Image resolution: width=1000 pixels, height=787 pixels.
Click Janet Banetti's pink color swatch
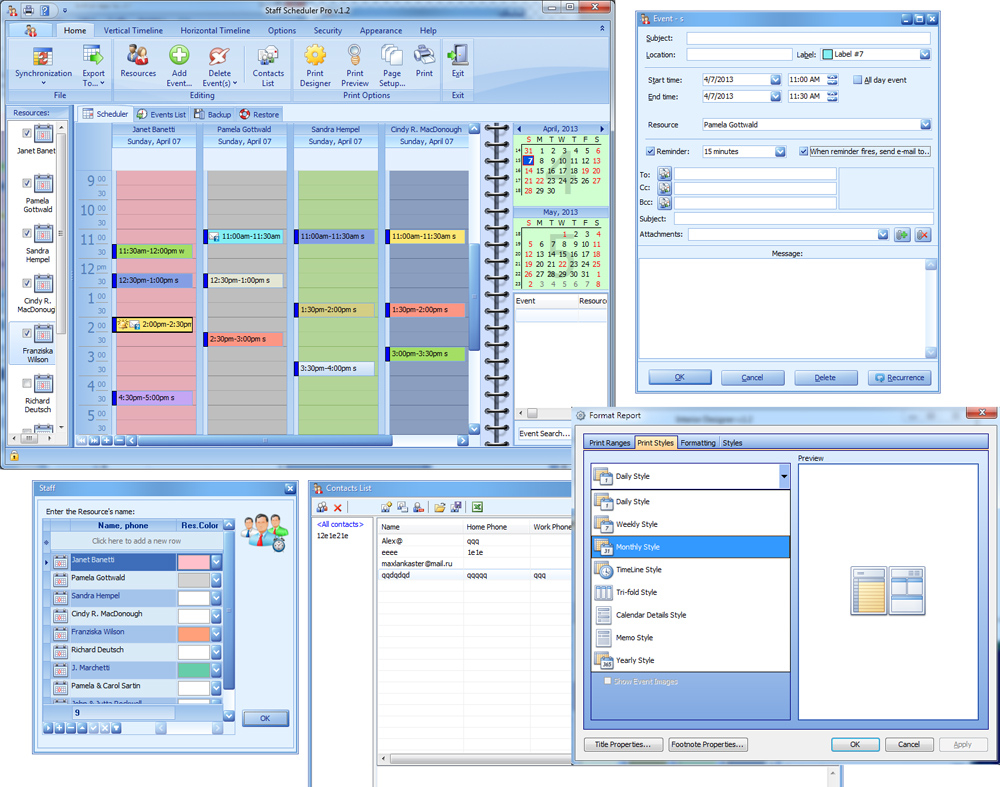click(x=193, y=562)
